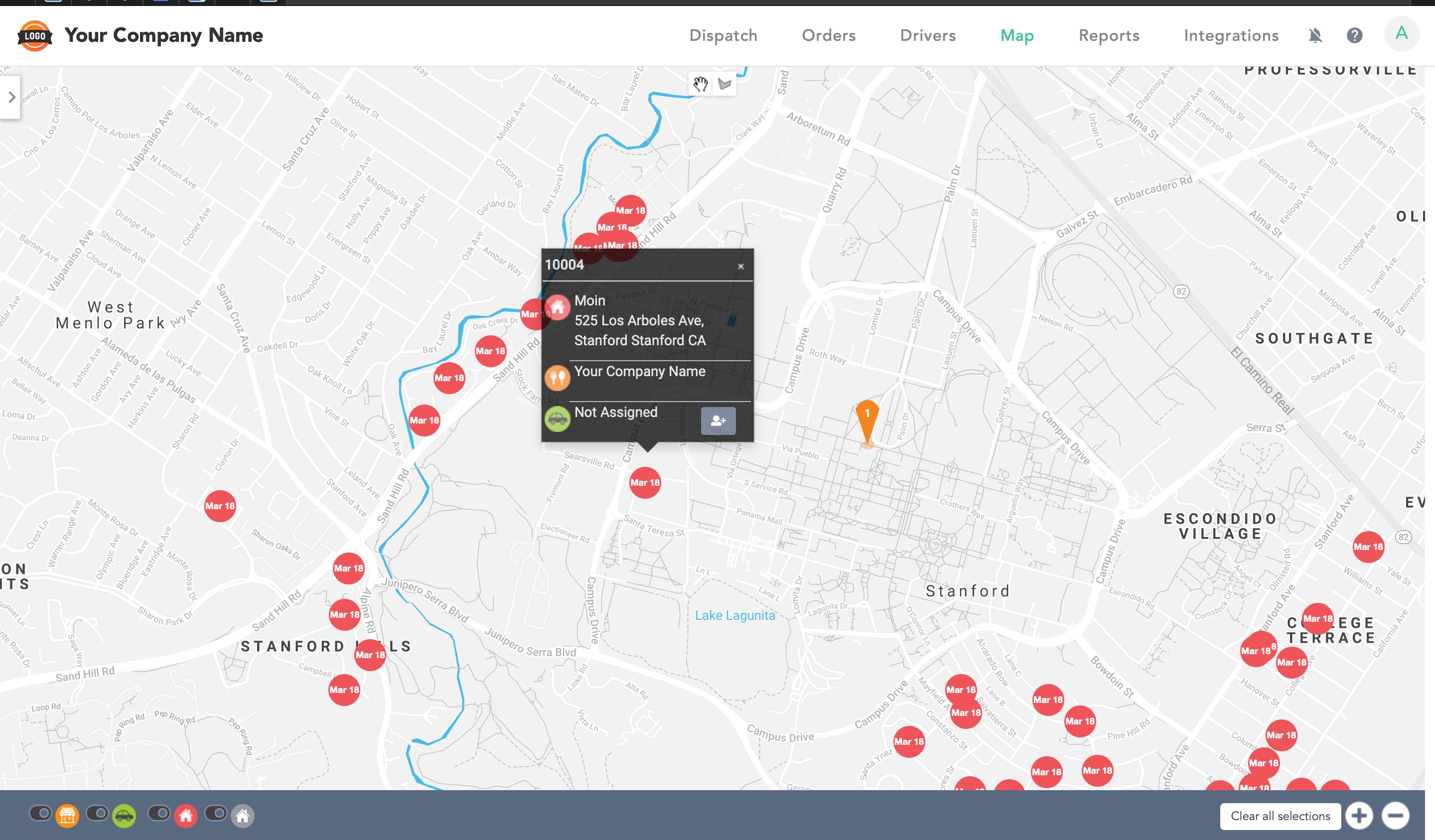Open the Dispatch tab
This screenshot has height=840, width=1435.
[722, 36]
